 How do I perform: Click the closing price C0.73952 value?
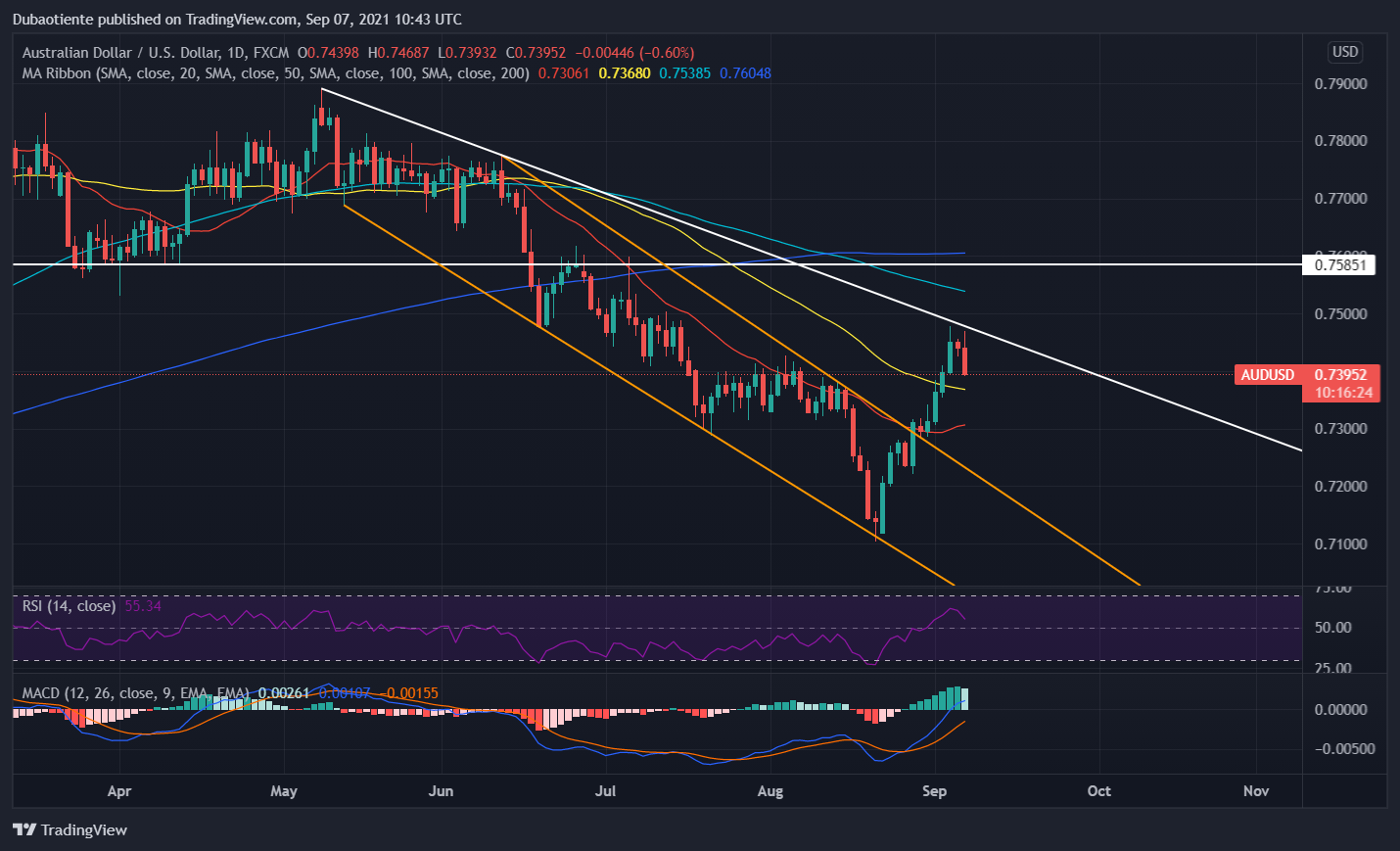pyautogui.click(x=536, y=53)
